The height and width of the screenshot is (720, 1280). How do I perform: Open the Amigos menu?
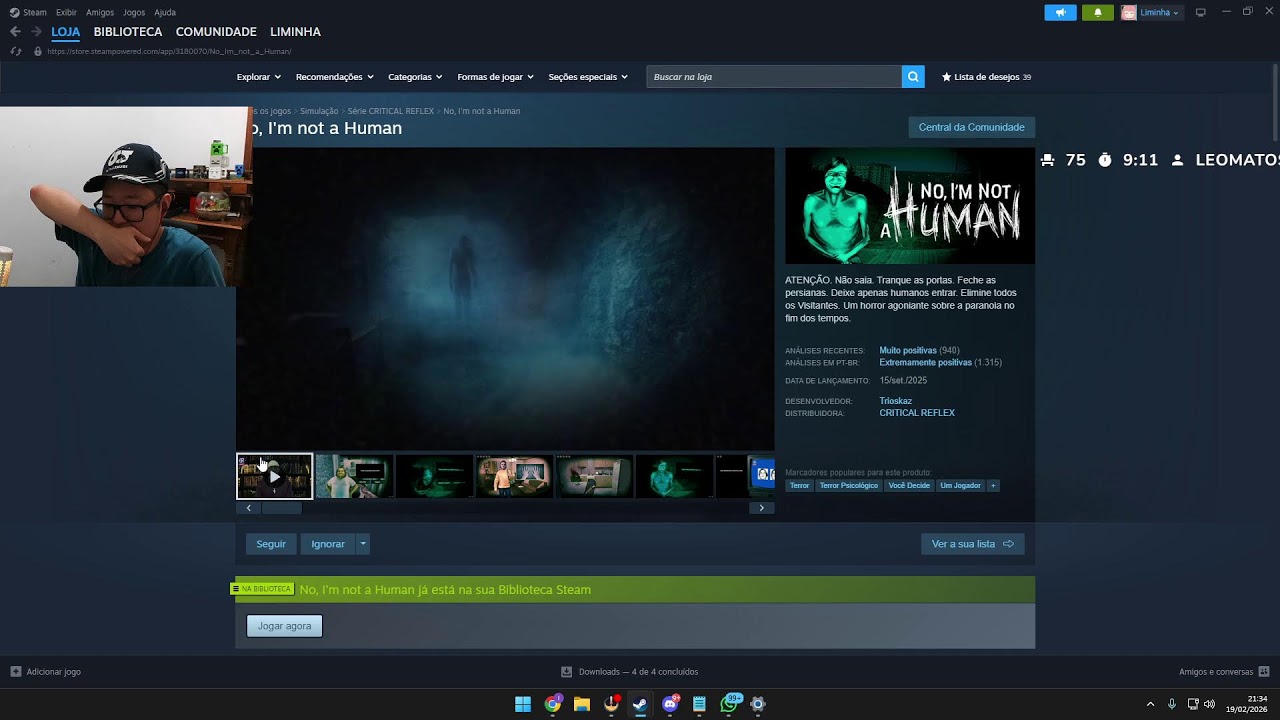(x=100, y=13)
